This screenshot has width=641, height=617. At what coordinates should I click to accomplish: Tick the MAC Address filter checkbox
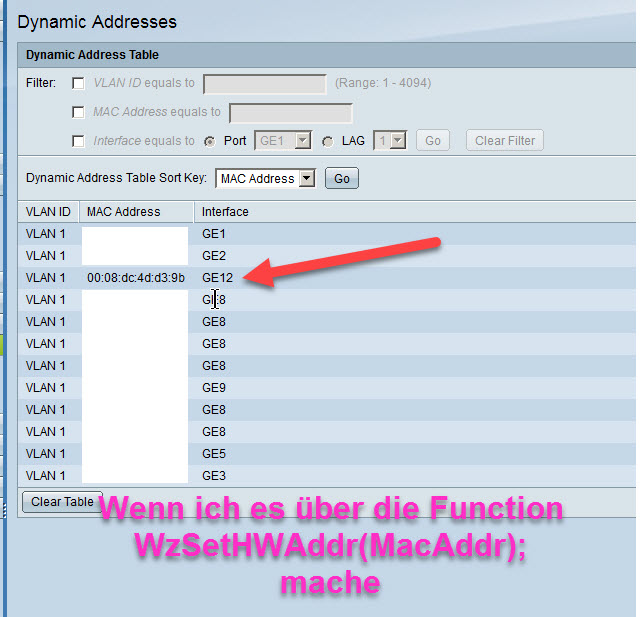[x=78, y=112]
